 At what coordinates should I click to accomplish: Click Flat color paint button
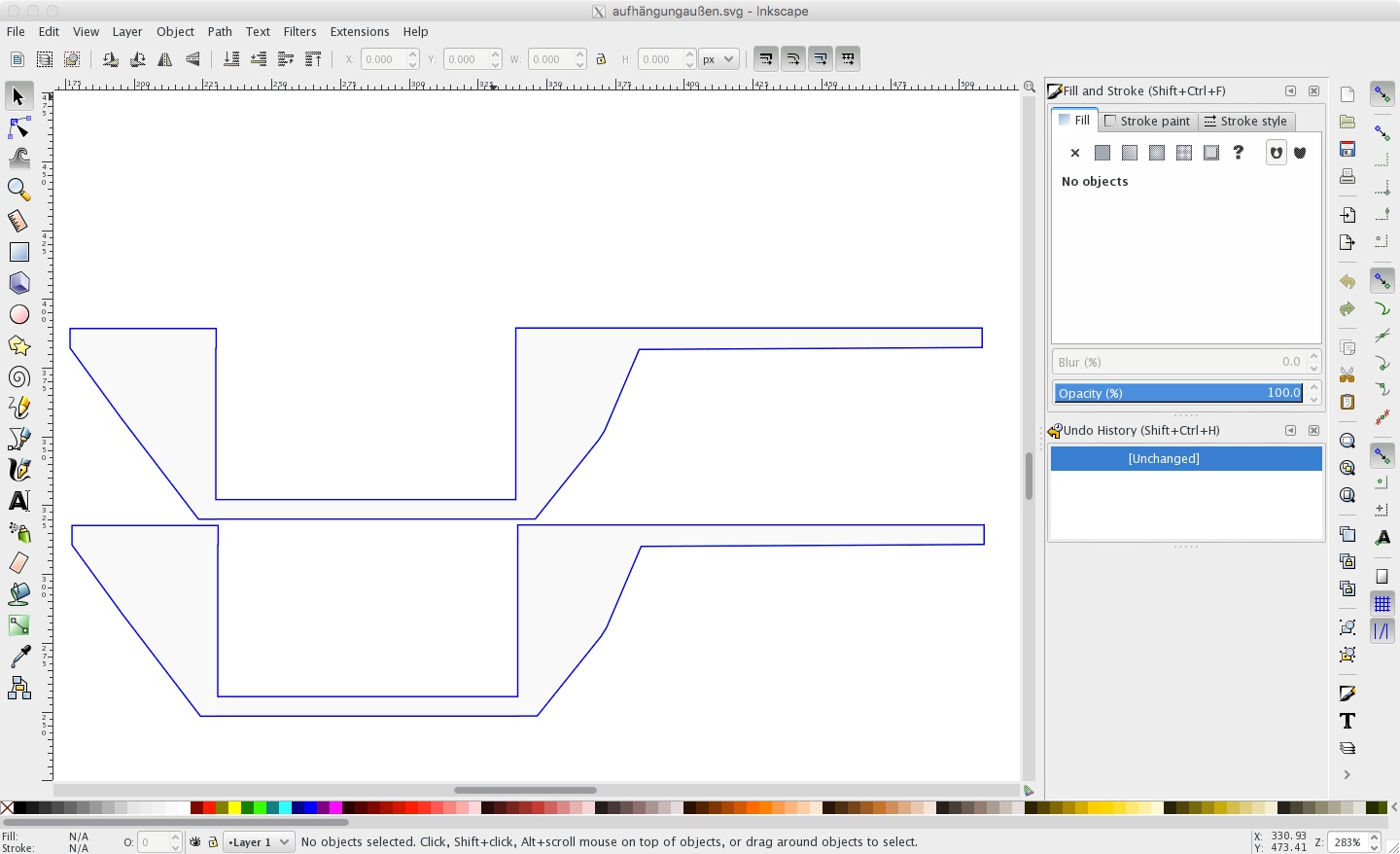pyautogui.click(x=1102, y=153)
